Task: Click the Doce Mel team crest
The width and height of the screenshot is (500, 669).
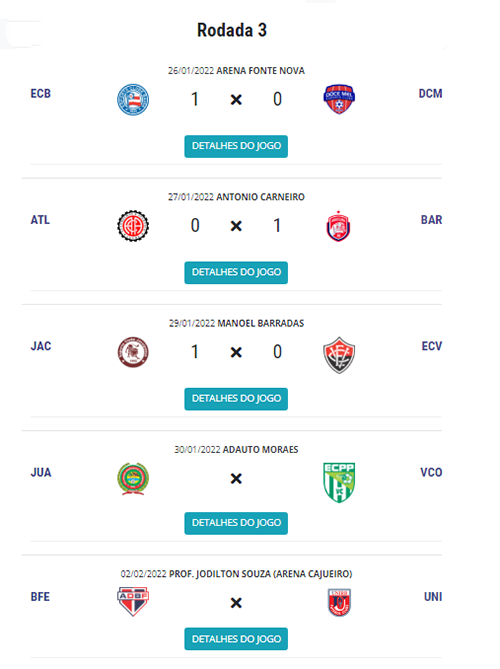Action: click(x=339, y=99)
